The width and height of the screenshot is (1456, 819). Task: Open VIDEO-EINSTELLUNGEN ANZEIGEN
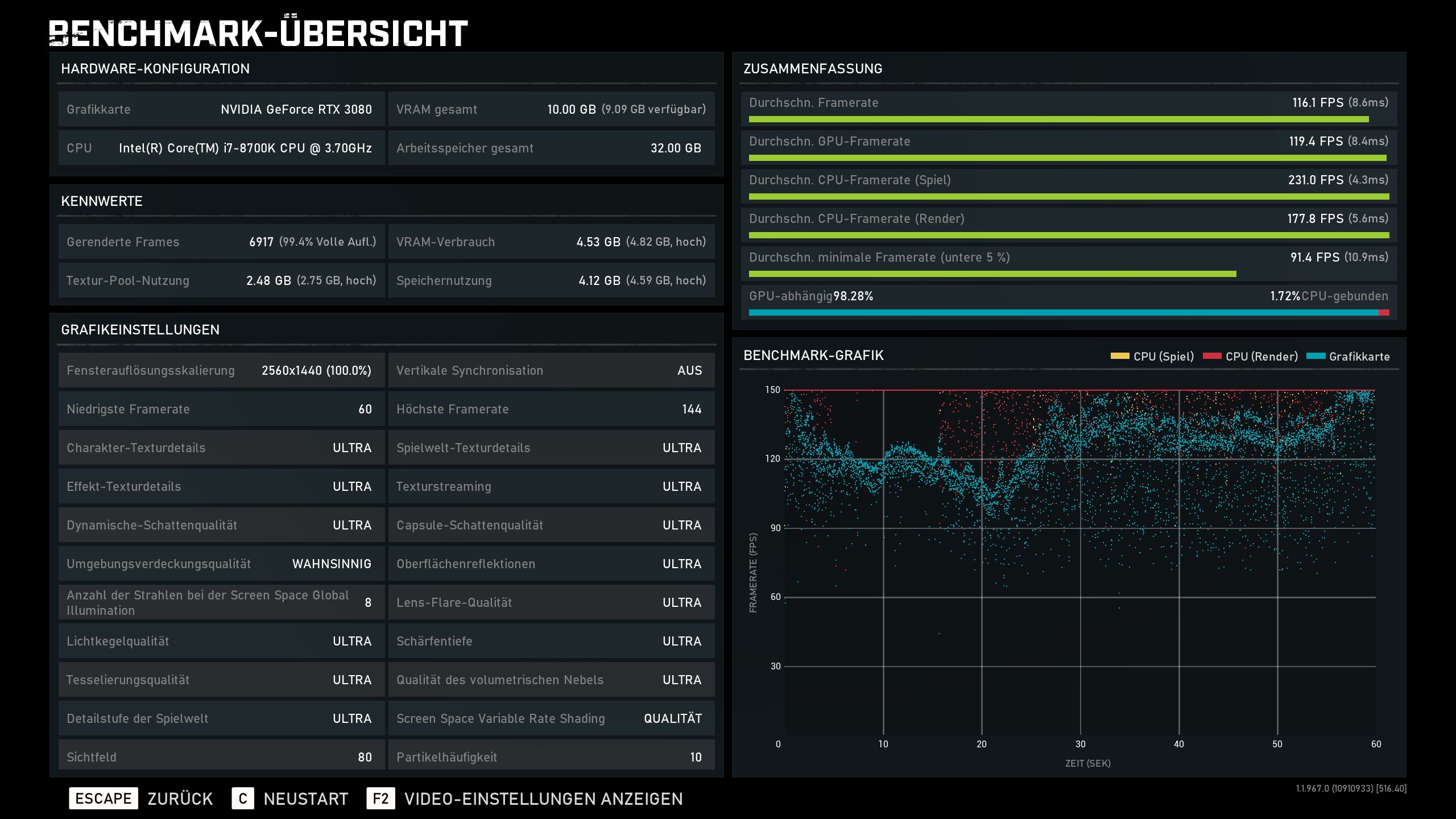tap(543, 799)
